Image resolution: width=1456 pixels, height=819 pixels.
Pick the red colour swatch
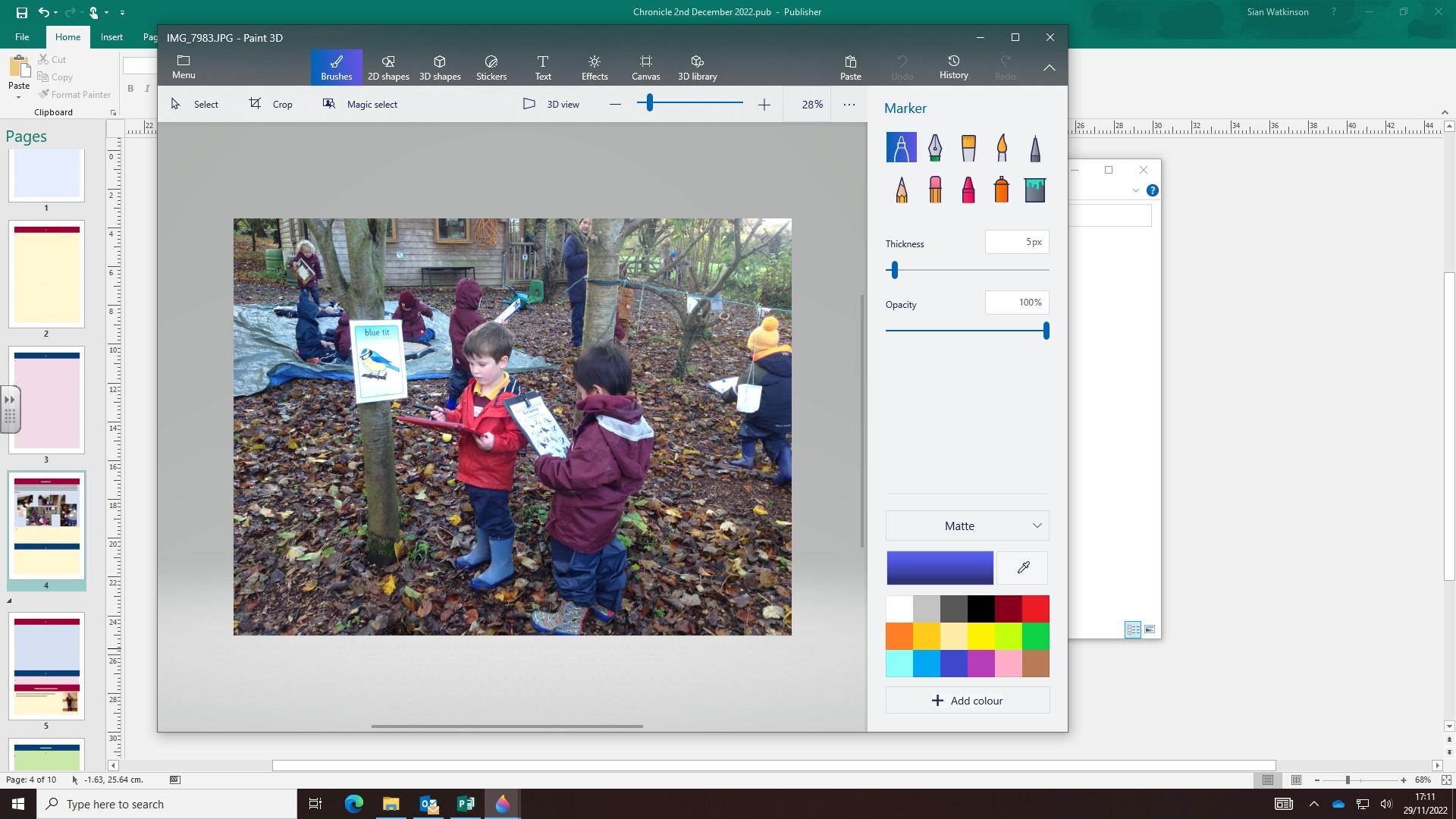(1035, 608)
